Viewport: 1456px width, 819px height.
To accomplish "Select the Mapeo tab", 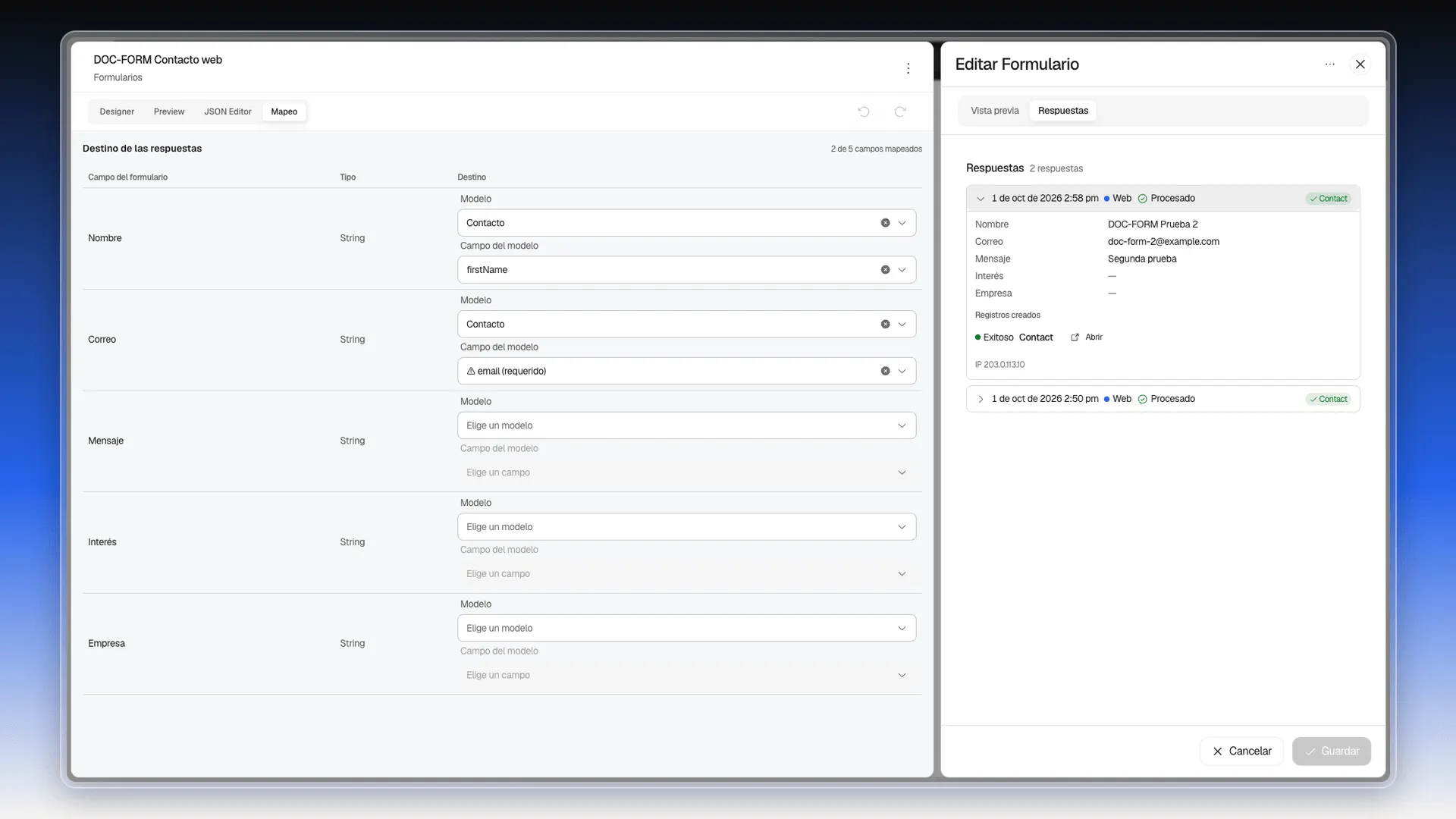I will pyautogui.click(x=284, y=111).
